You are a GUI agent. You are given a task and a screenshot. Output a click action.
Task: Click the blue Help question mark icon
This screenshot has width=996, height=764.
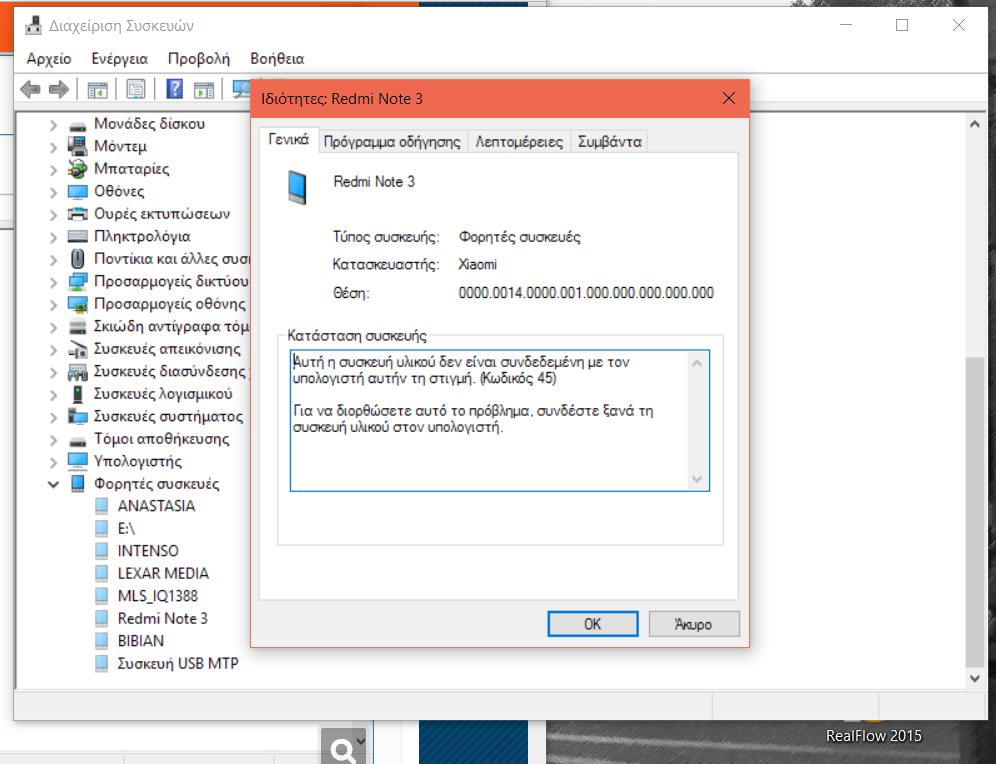point(174,89)
